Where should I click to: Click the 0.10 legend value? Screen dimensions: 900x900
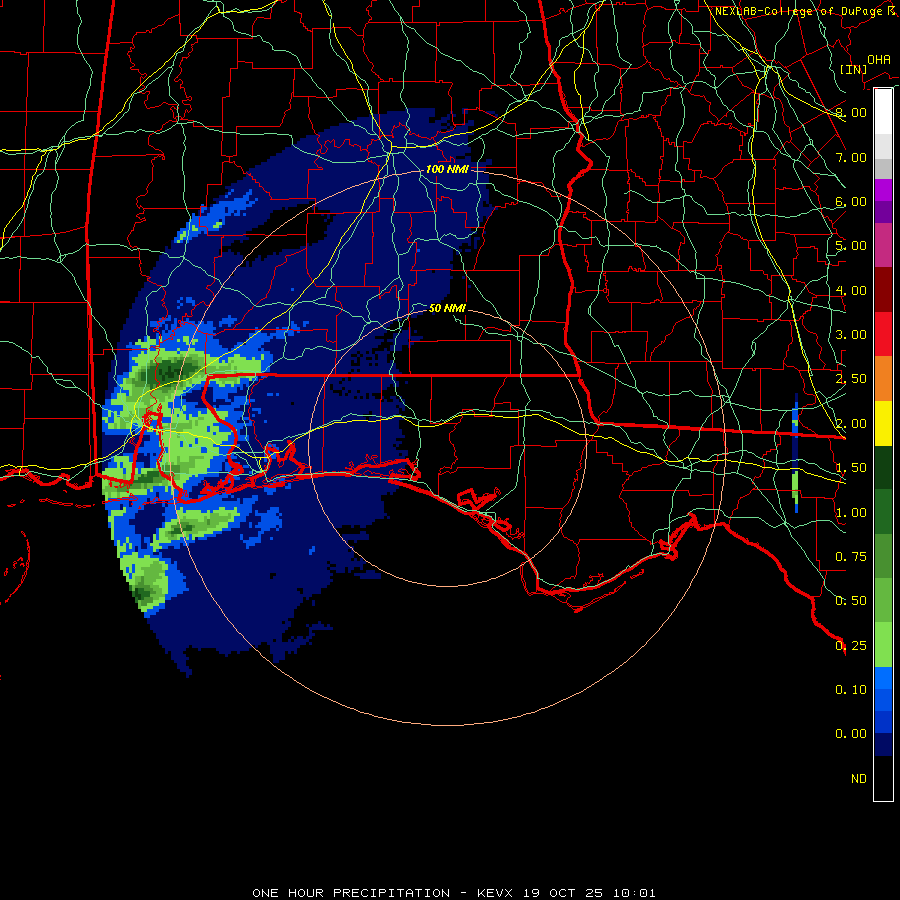click(851, 690)
